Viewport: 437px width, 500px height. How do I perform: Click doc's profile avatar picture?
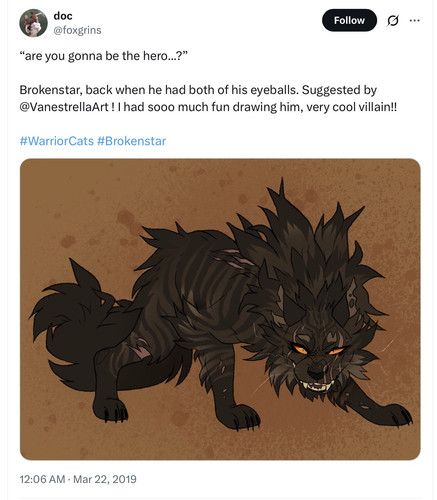(x=33, y=23)
